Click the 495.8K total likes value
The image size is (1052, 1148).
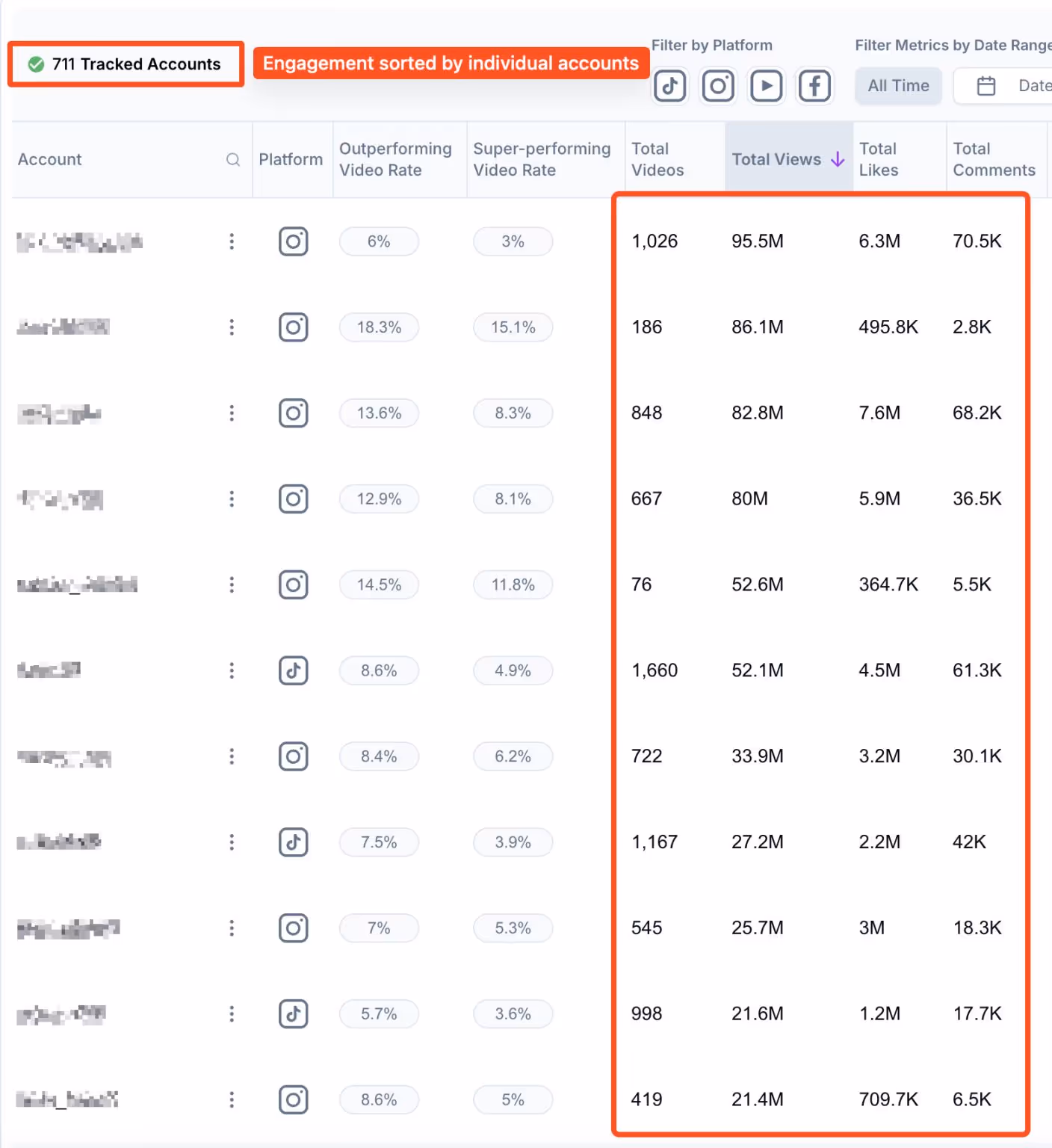tap(888, 327)
